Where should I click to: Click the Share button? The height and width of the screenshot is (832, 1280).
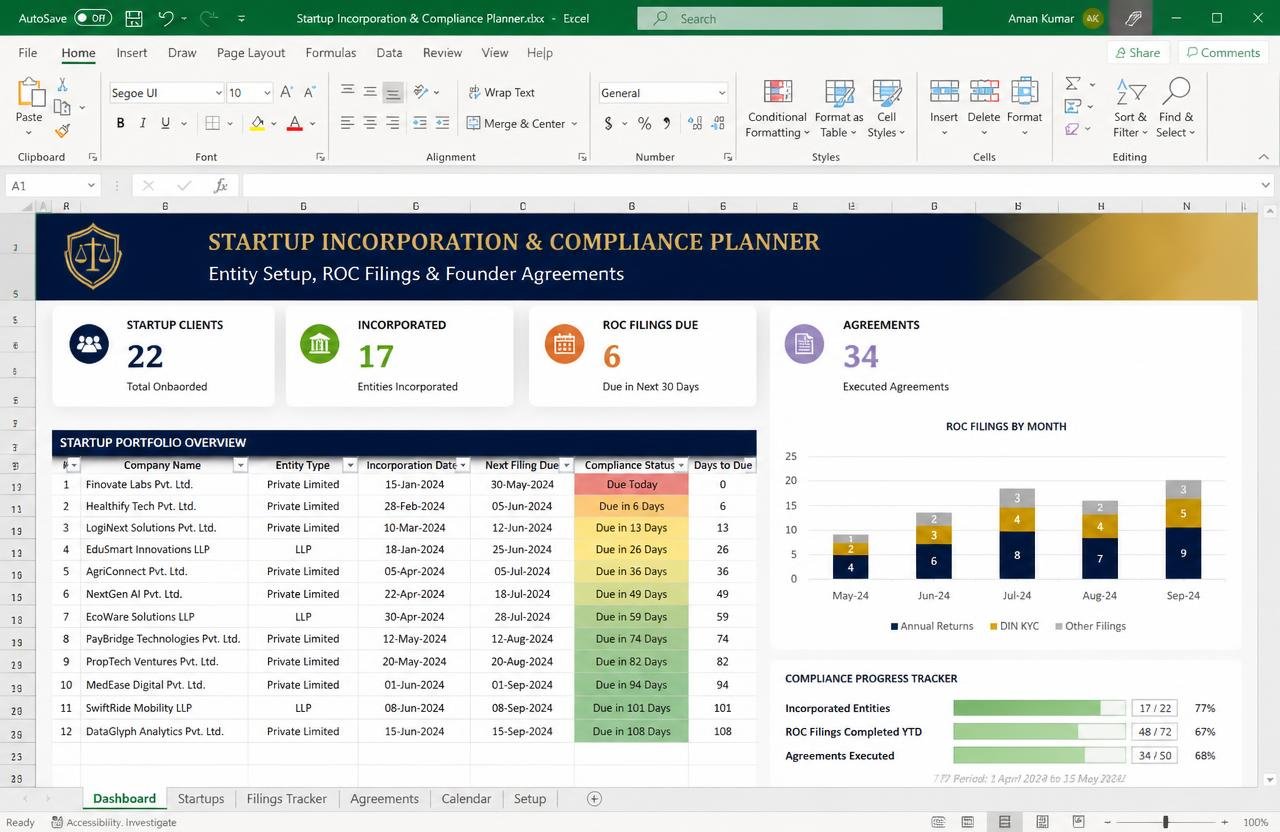click(1136, 53)
